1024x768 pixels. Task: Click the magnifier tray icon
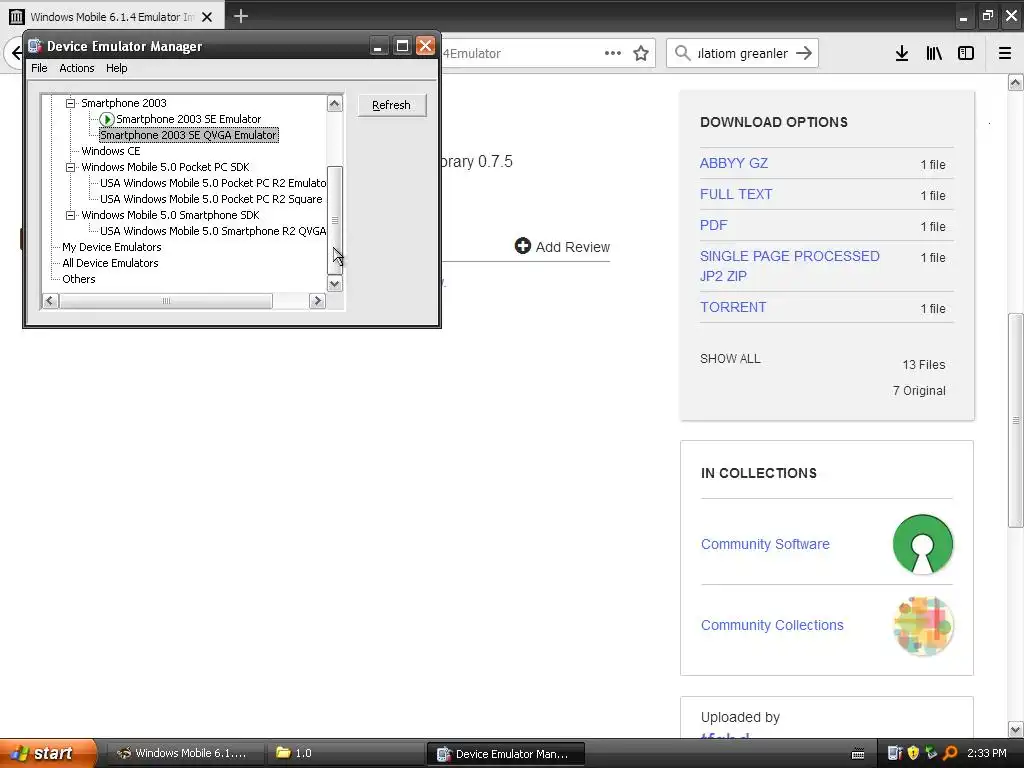click(x=950, y=753)
